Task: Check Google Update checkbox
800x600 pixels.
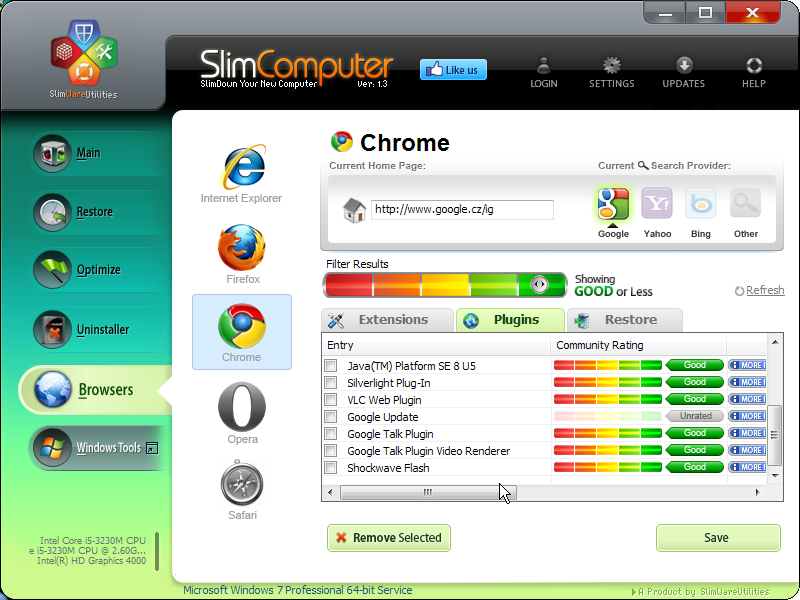Action: 331,416
